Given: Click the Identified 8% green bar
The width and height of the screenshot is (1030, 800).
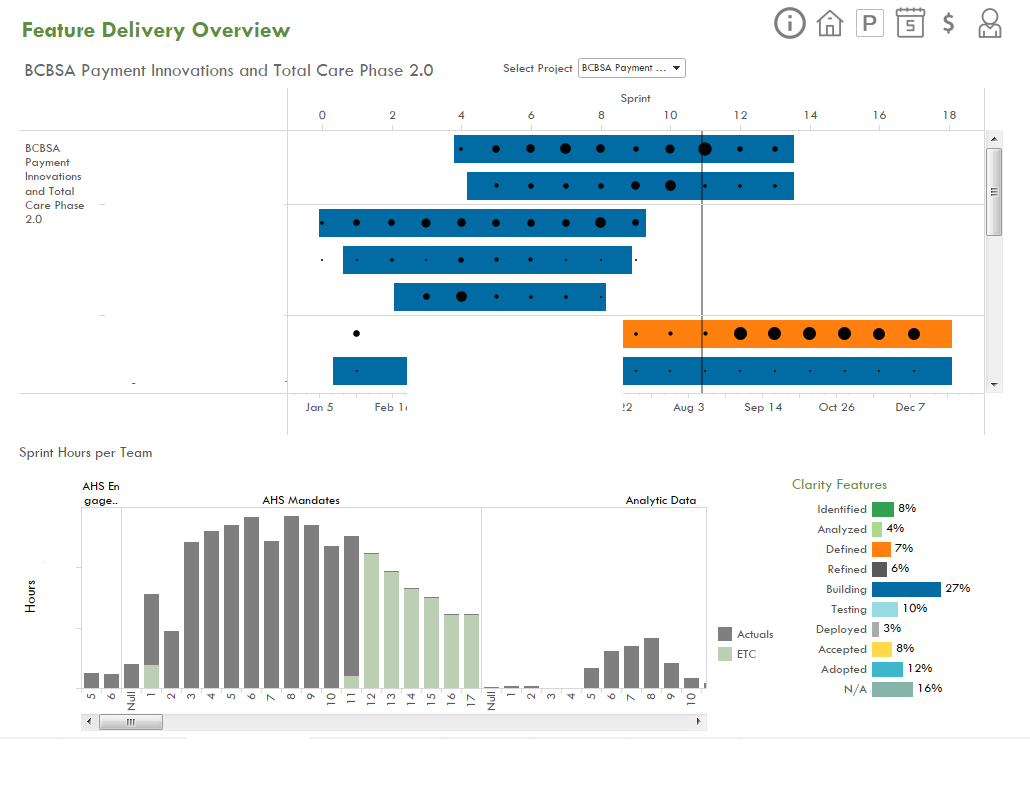Looking at the screenshot, I should point(883,509).
